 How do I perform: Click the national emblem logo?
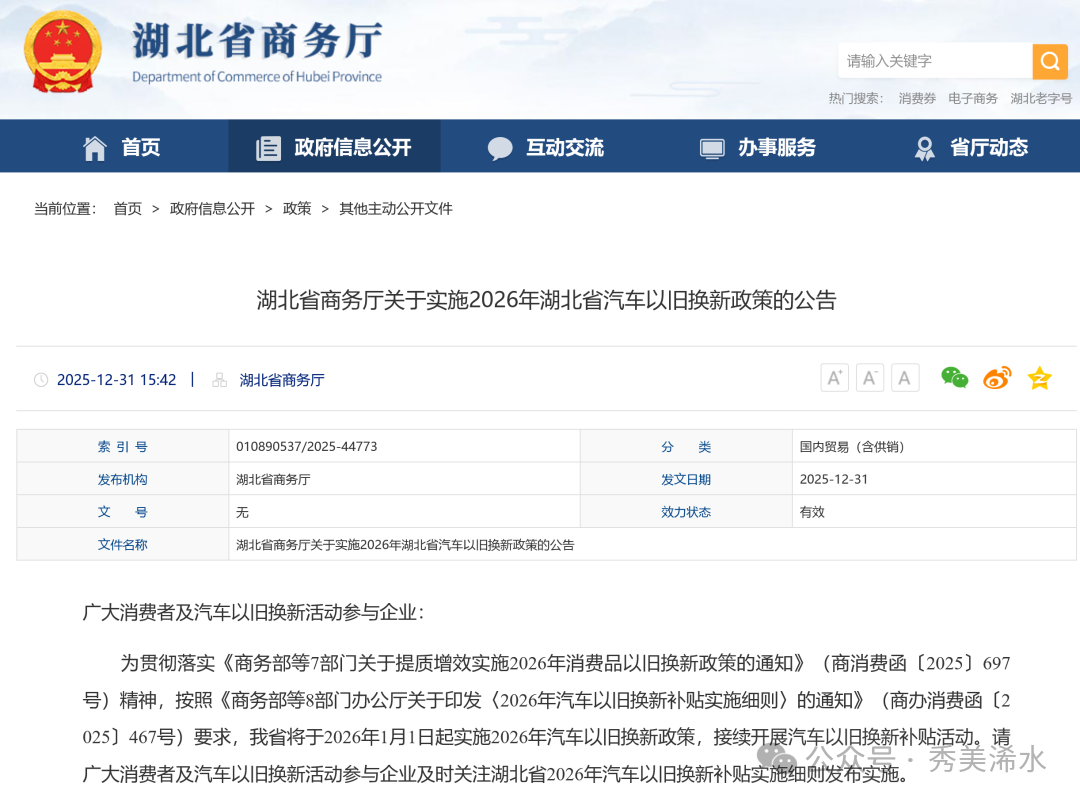tap(63, 52)
